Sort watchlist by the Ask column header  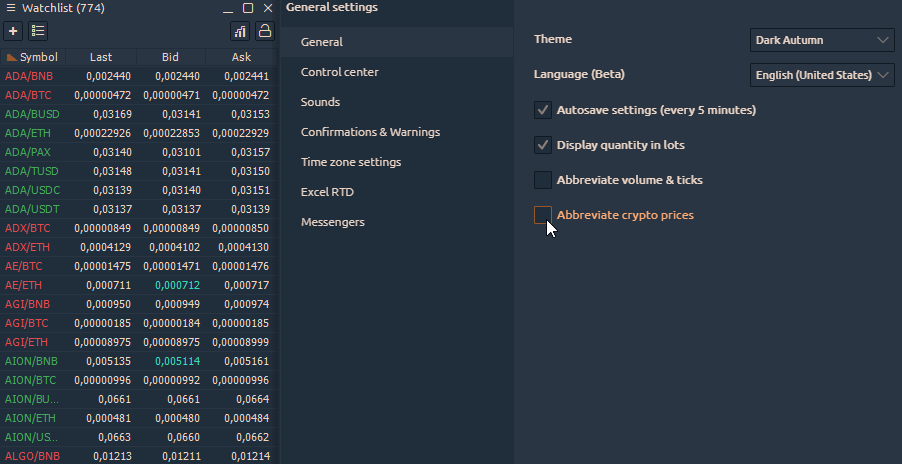point(241,57)
